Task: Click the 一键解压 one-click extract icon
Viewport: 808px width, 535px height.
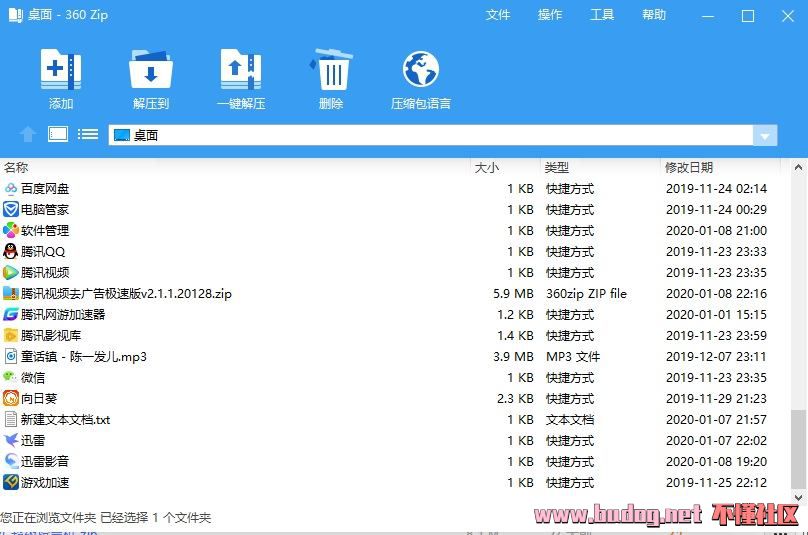Action: point(241,70)
